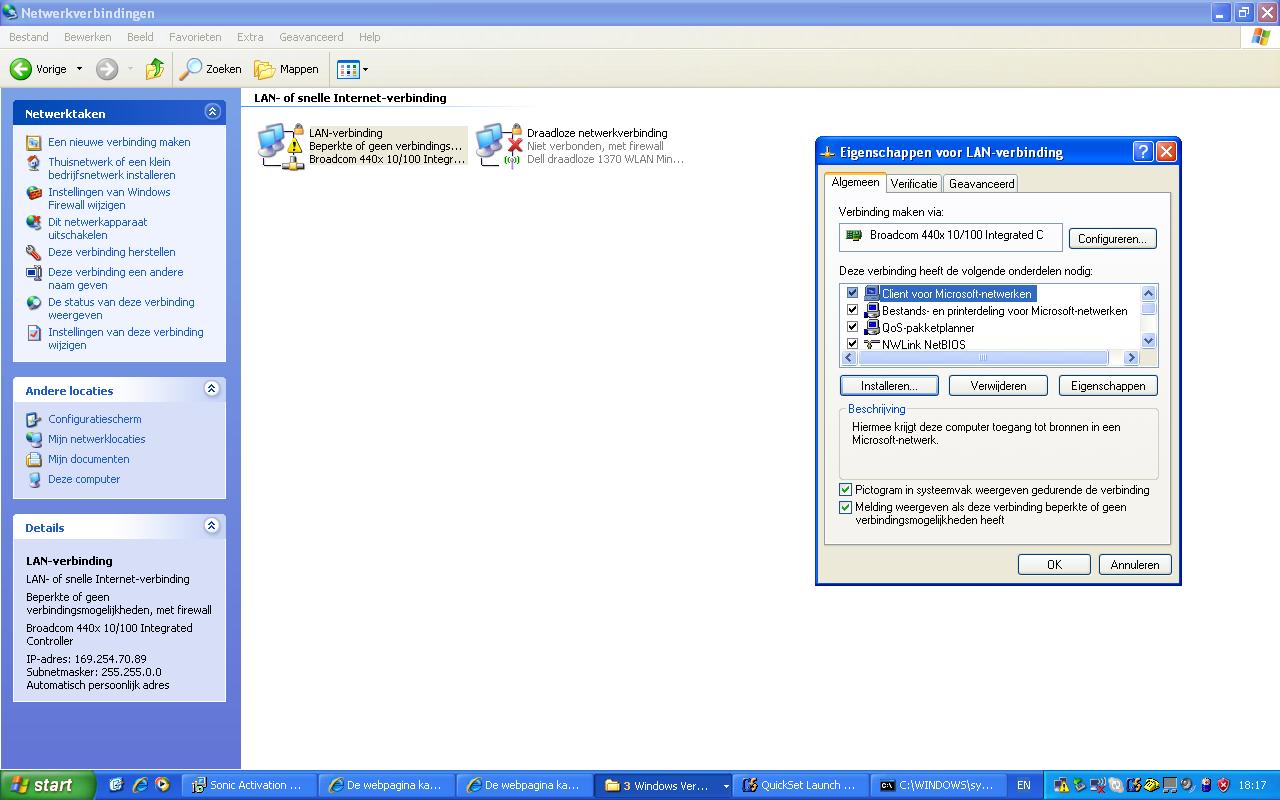Screen dimensions: 1280x800
Task: Click the folder up-one-level icon
Action: [x=154, y=69]
